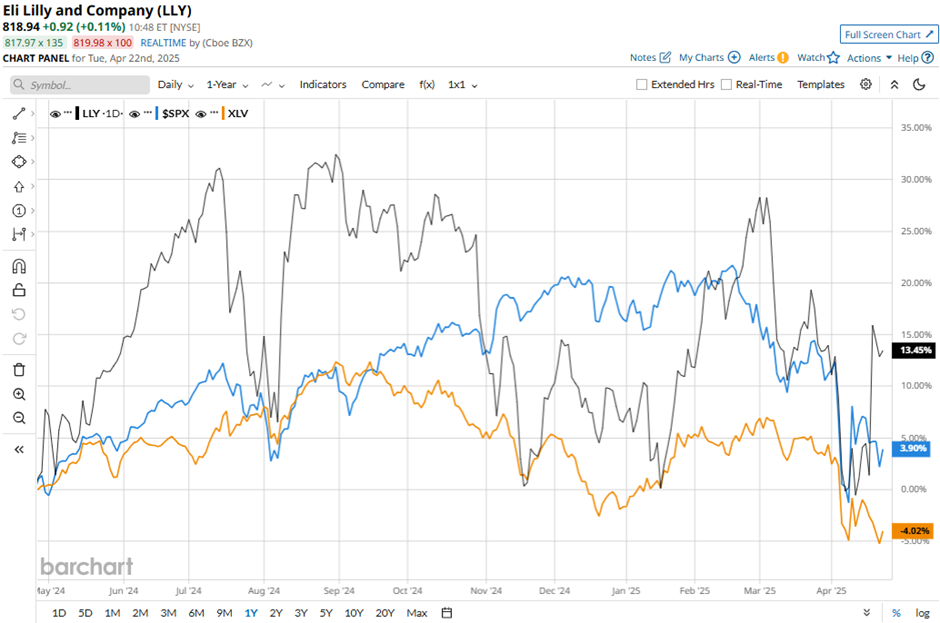
Task: Select the 20Y time range
Action: 385,613
